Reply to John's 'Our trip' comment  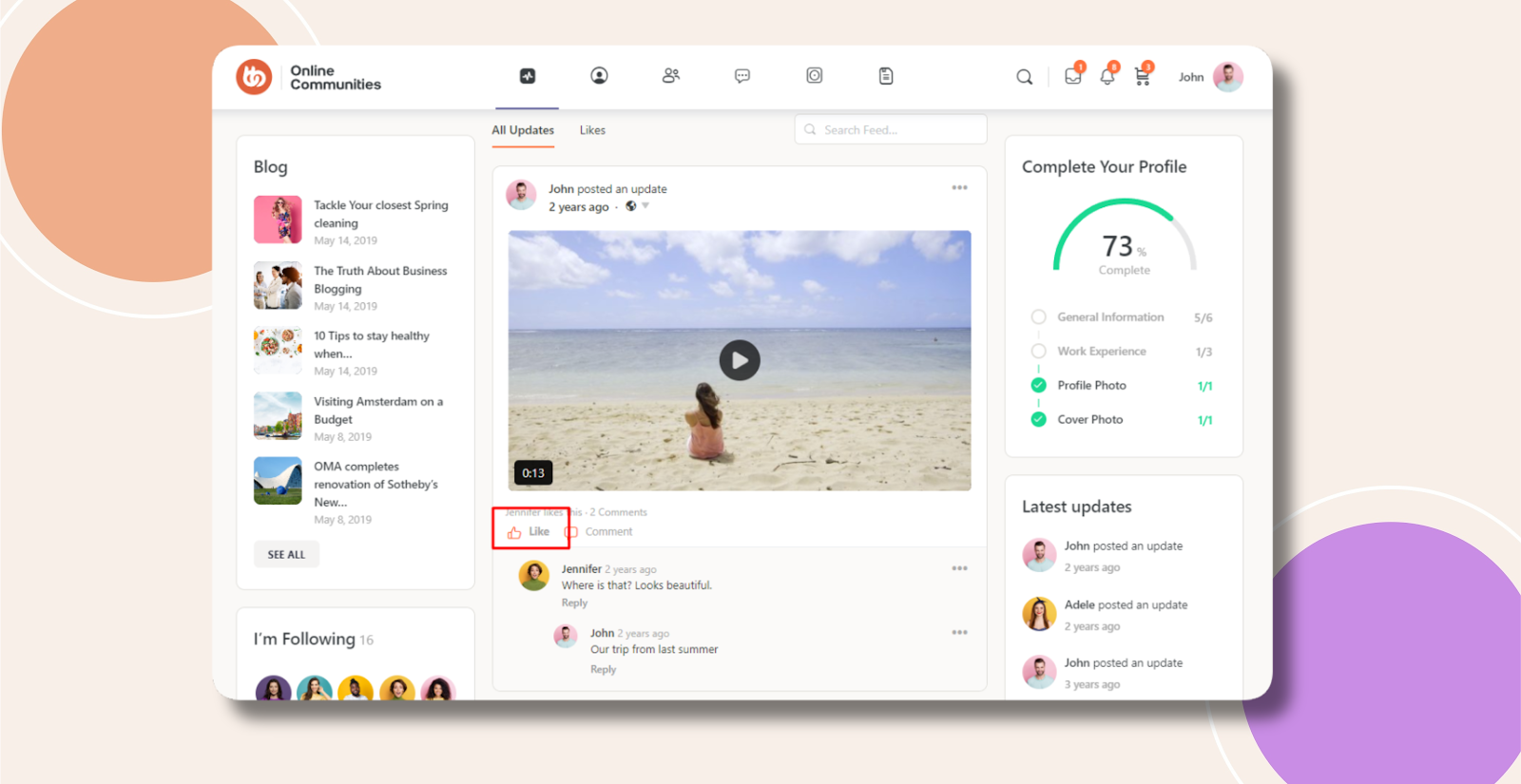[603, 669]
